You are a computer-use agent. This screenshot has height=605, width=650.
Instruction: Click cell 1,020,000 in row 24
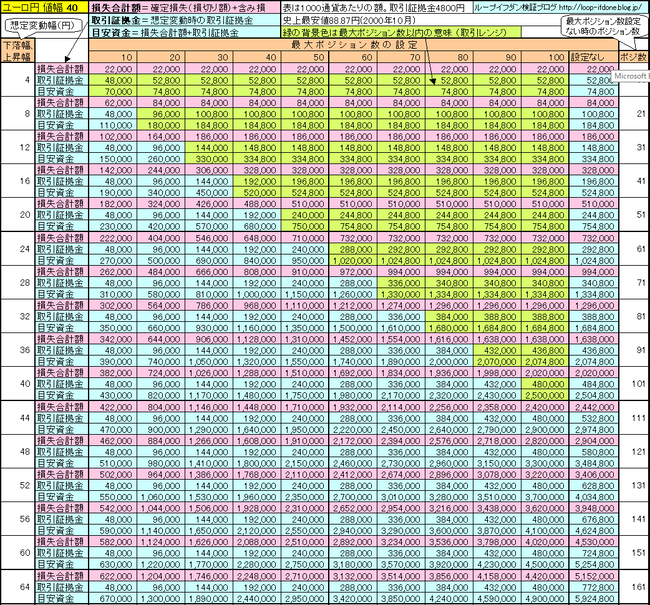coord(353,260)
